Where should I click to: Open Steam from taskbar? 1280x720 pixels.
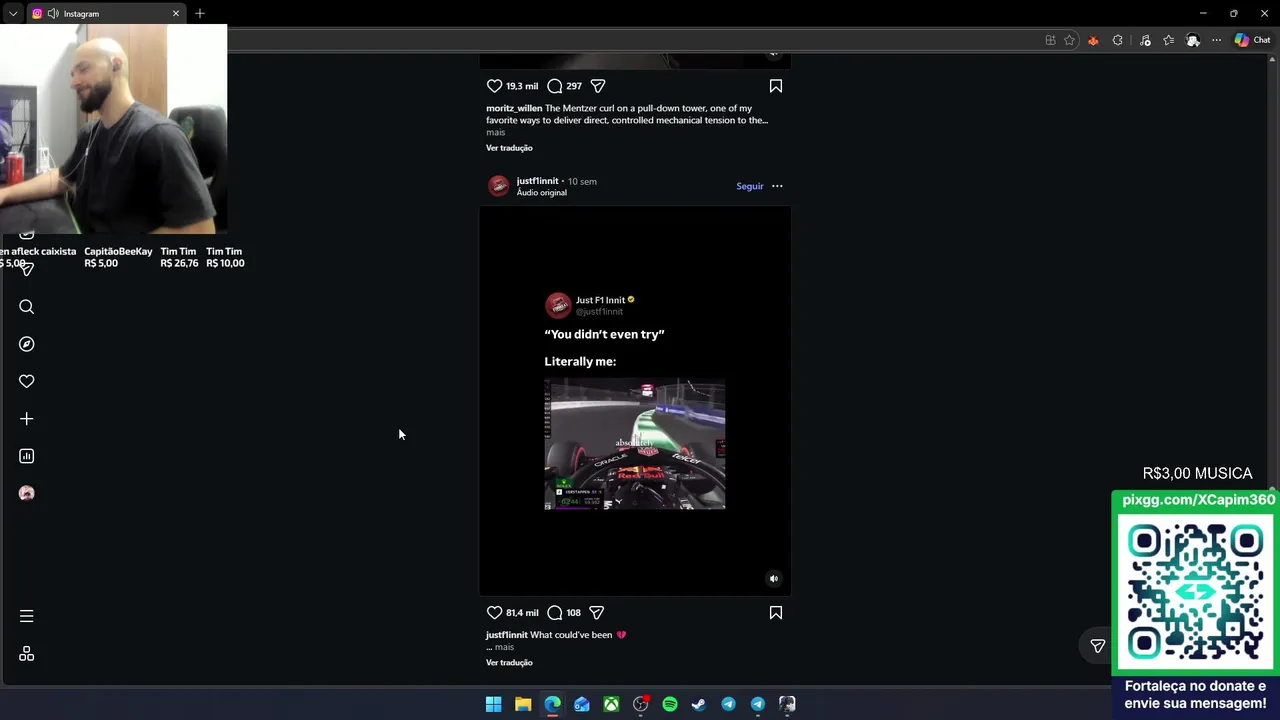(699, 704)
